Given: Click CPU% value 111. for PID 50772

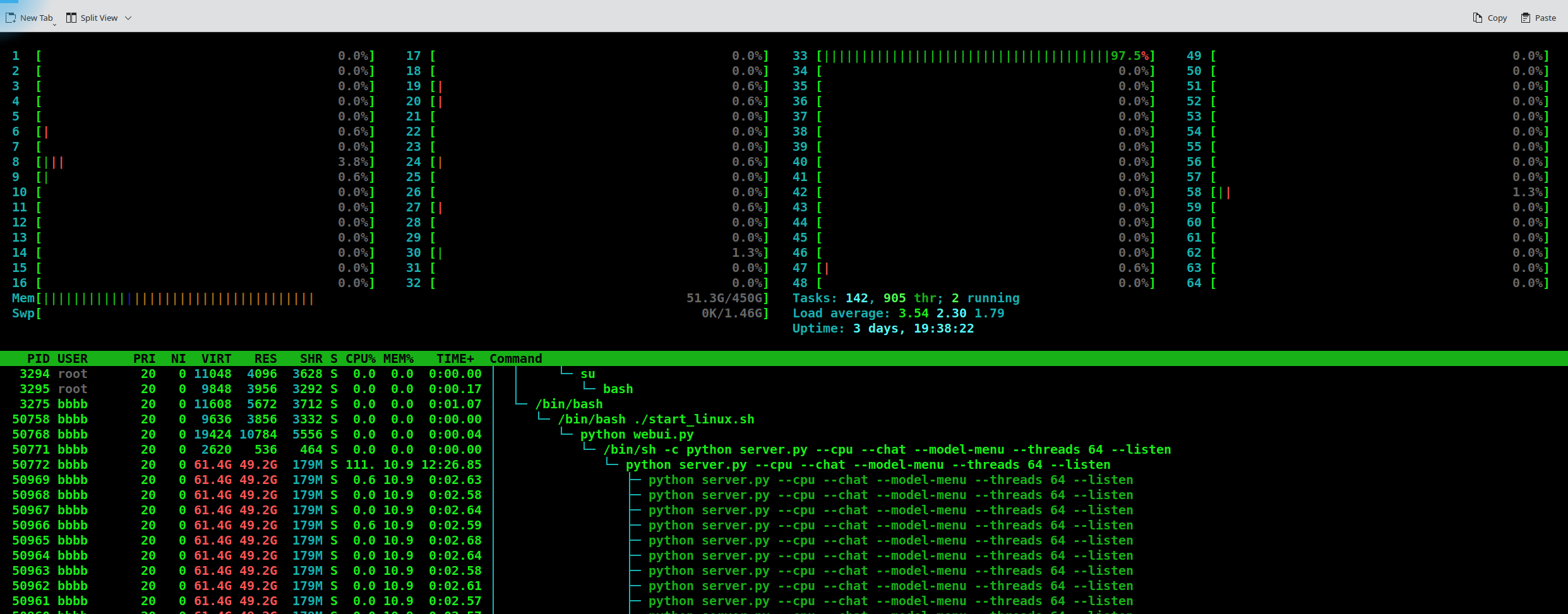Looking at the screenshot, I should 361,464.
